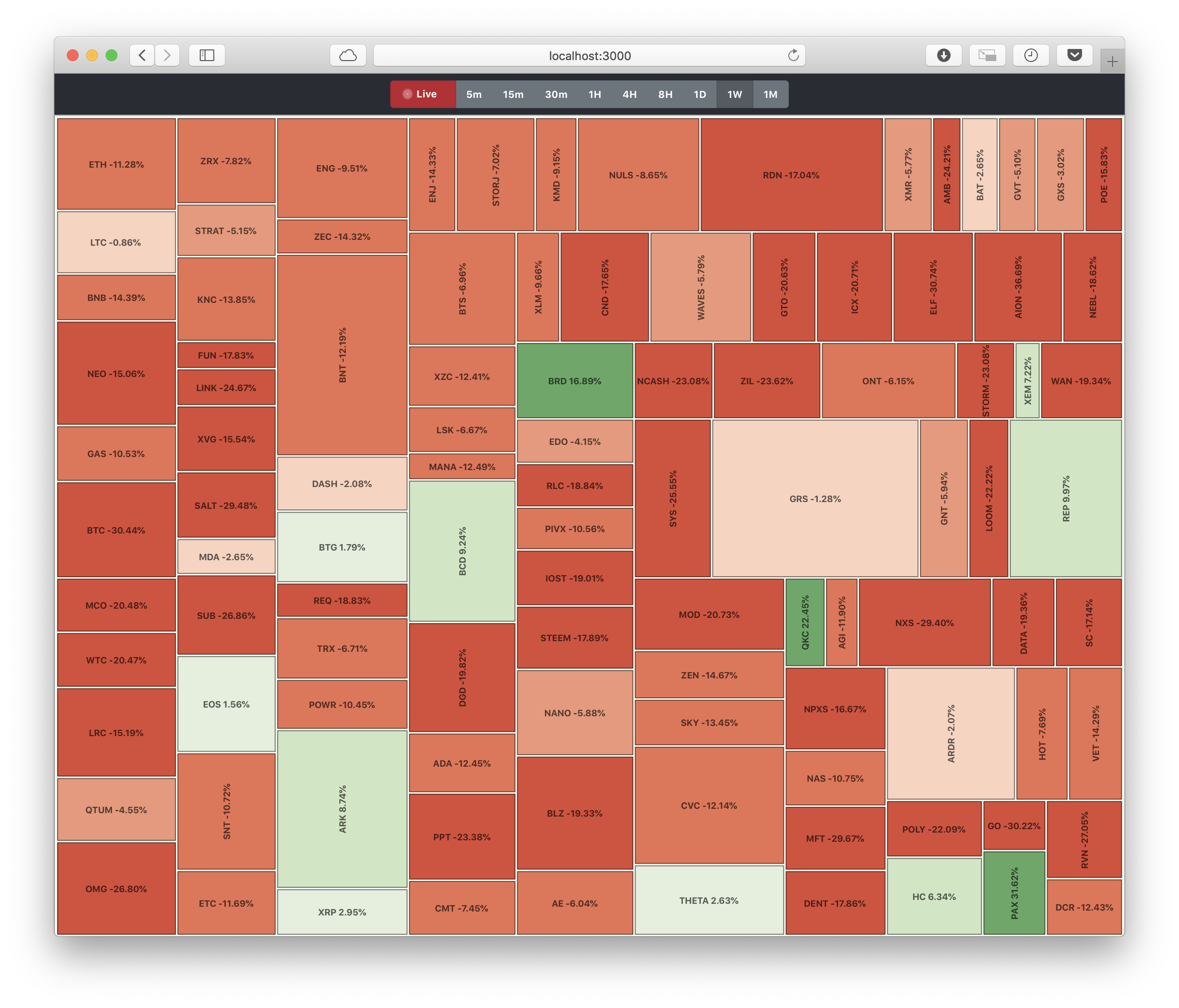Image resolution: width=1179 pixels, height=1008 pixels.
Task: Click the ARK 8.74% tile
Action: point(342,809)
